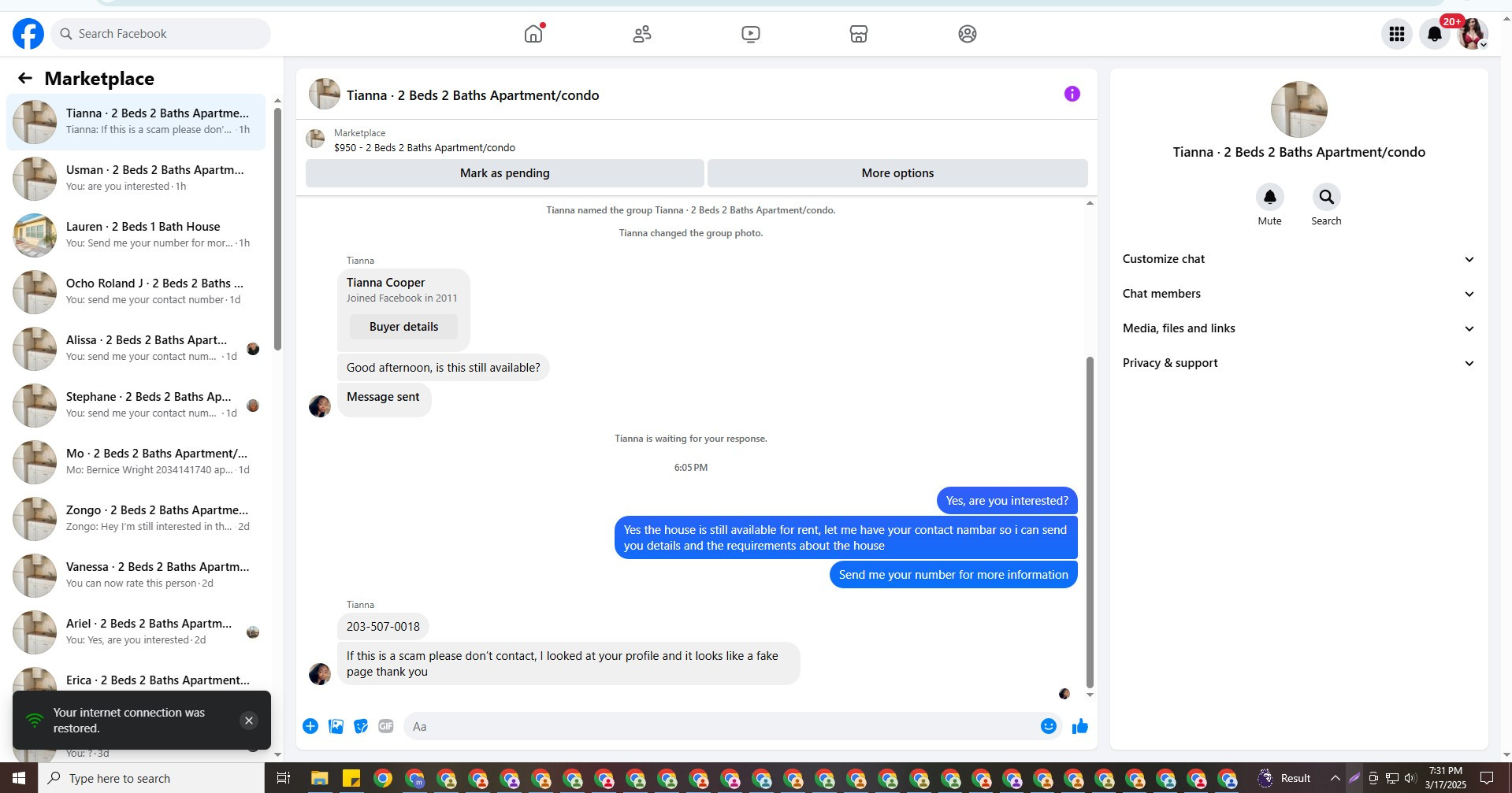The height and width of the screenshot is (793, 1512).
Task: Click the taskbar clock showing 7:31 PM
Action: [1445, 778]
